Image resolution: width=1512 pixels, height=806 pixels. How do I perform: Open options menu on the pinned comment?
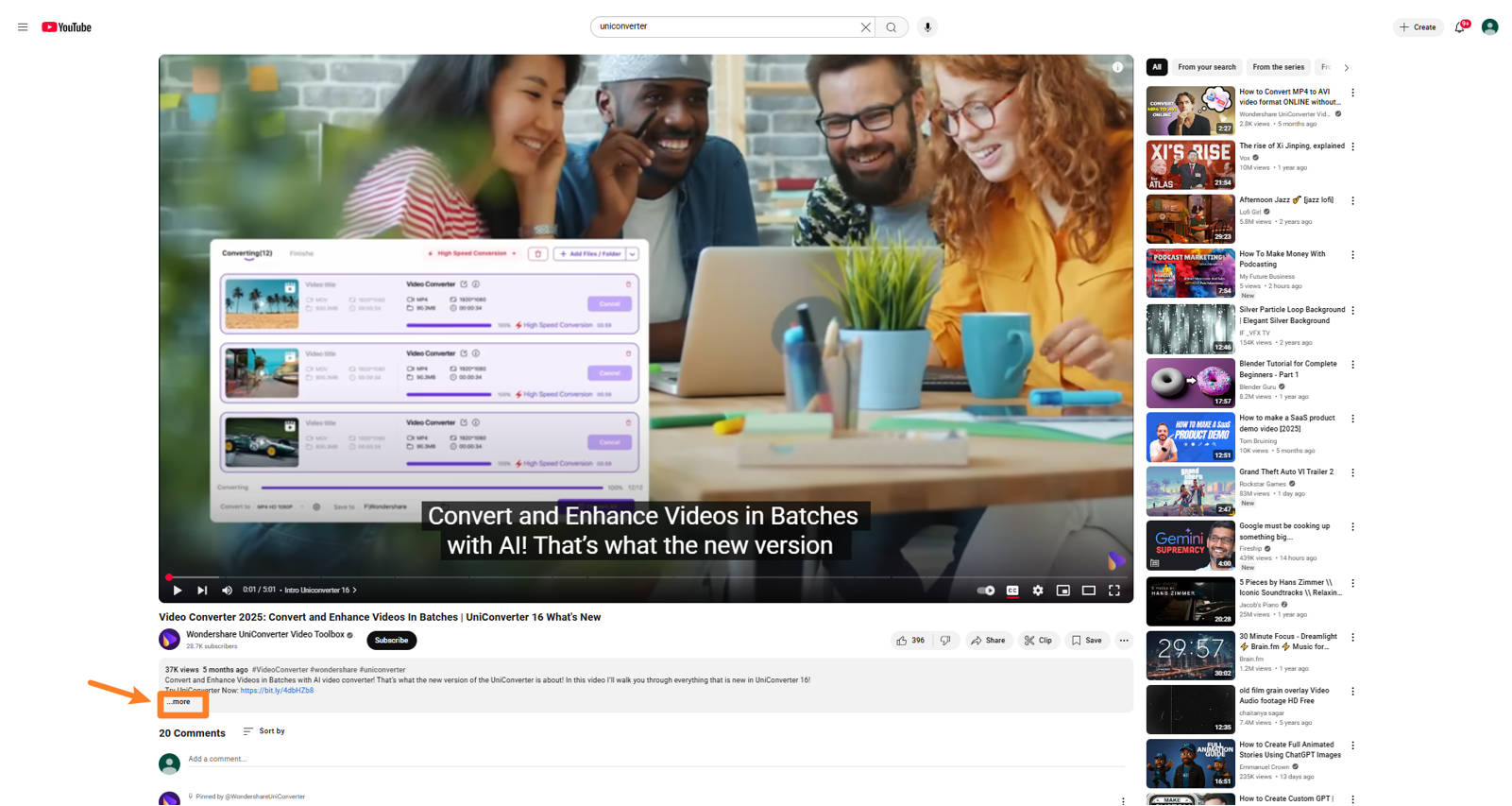tap(1123, 800)
